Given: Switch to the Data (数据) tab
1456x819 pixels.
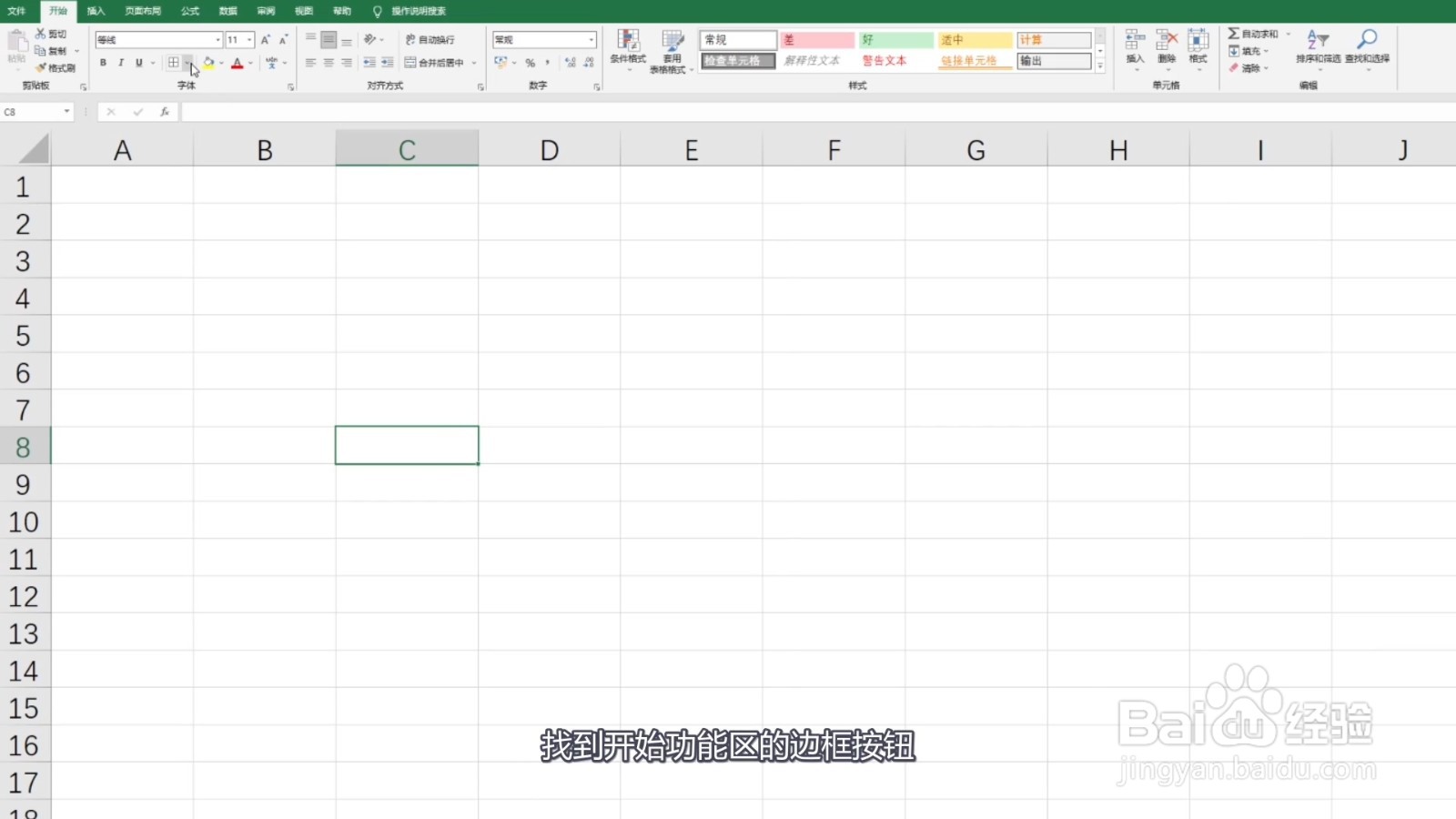Looking at the screenshot, I should (x=228, y=11).
